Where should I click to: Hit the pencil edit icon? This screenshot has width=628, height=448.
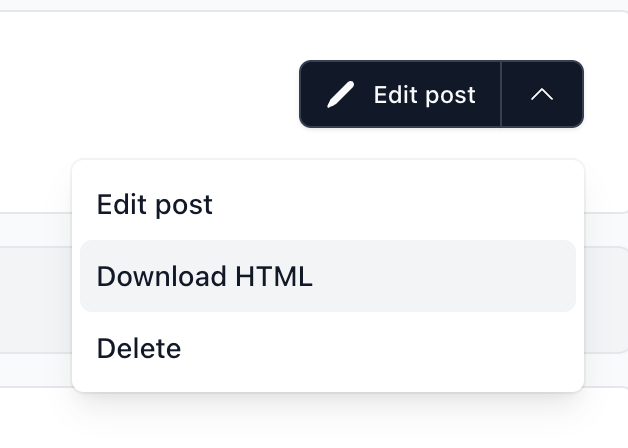coord(341,95)
